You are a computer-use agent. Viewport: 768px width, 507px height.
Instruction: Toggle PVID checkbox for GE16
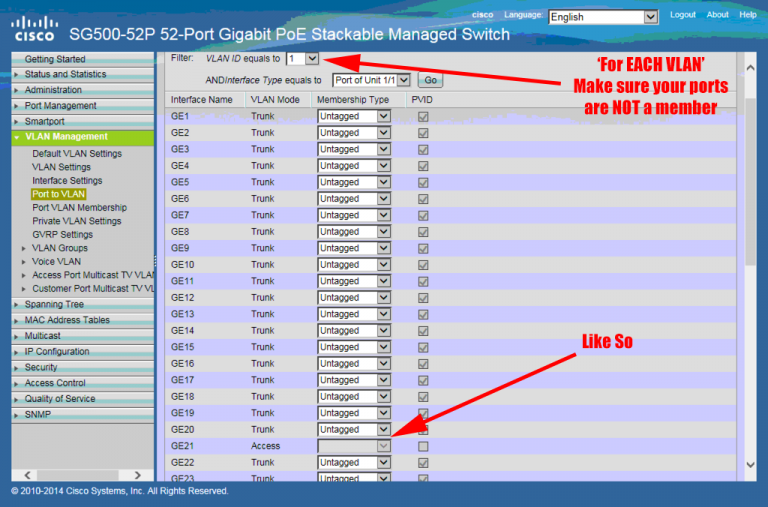(x=423, y=364)
